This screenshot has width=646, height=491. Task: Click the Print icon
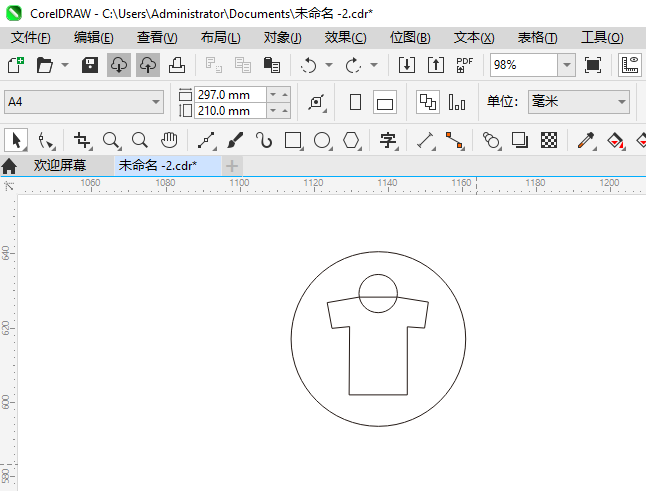tap(176, 65)
